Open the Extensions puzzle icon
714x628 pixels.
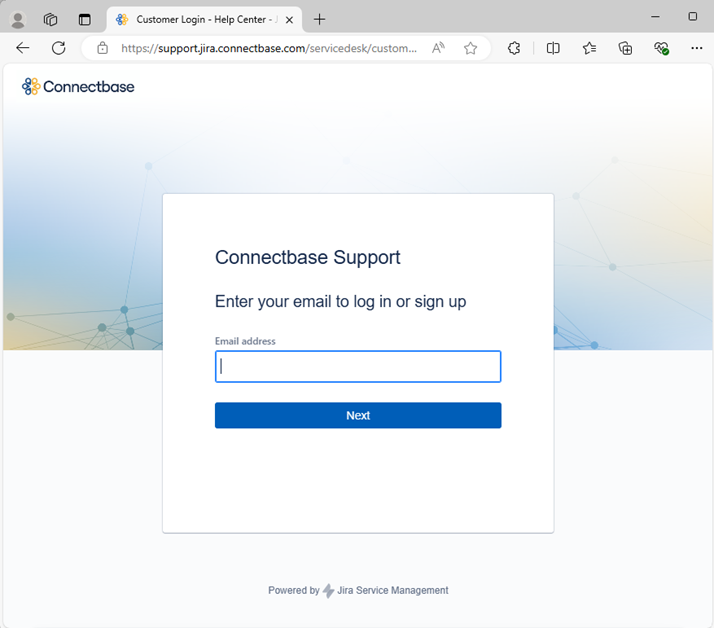[x=514, y=48]
